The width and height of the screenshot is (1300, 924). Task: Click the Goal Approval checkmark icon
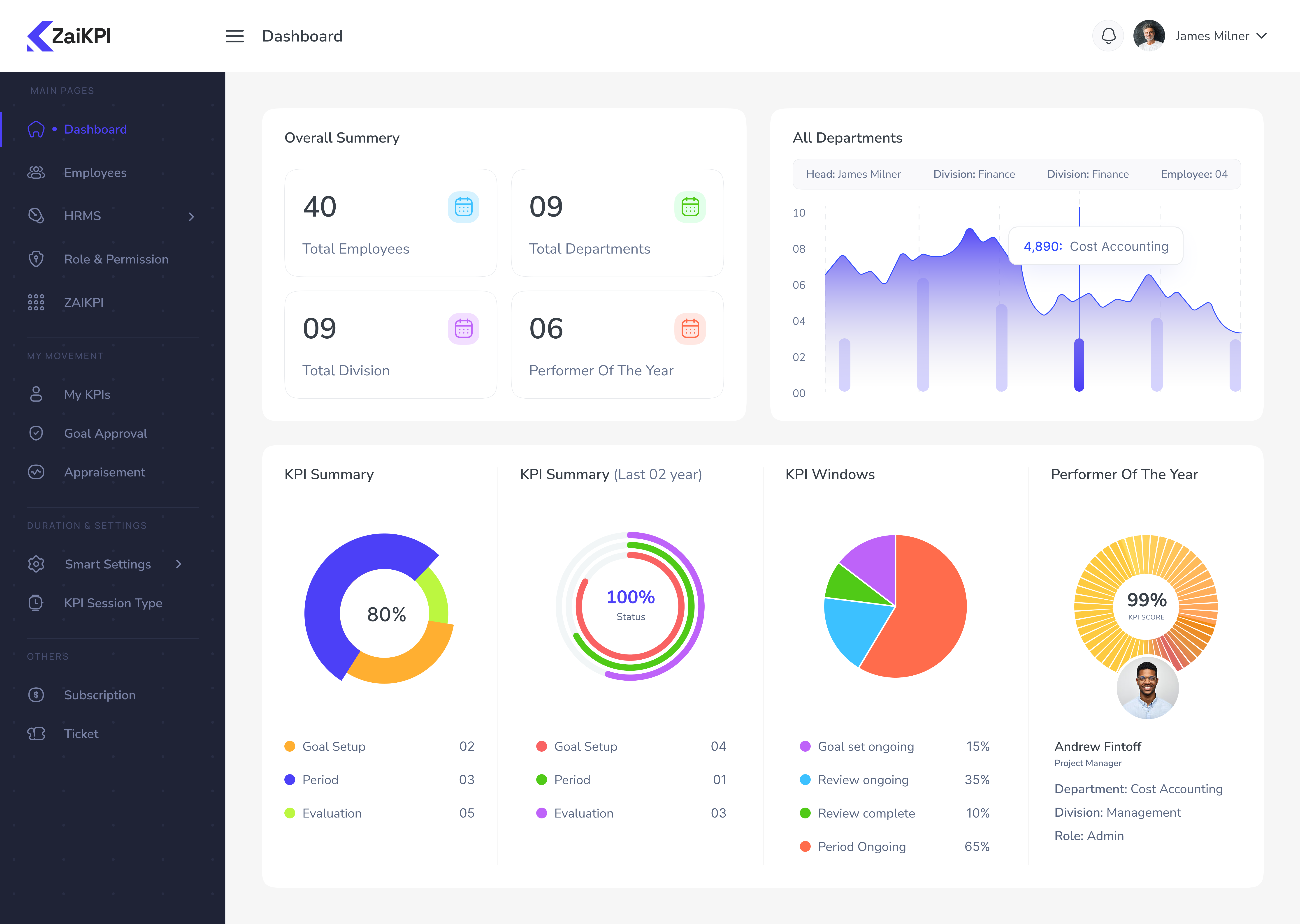tap(36, 433)
